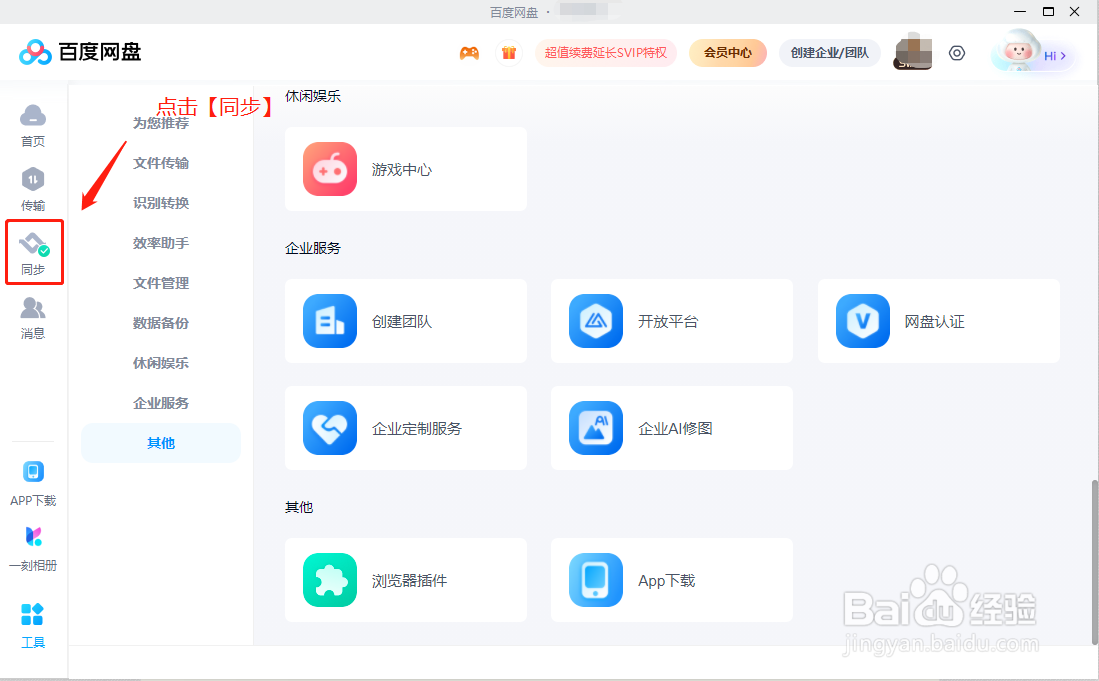Select 其他 in category menu
This screenshot has height=681, width=1099.
pos(161,443)
